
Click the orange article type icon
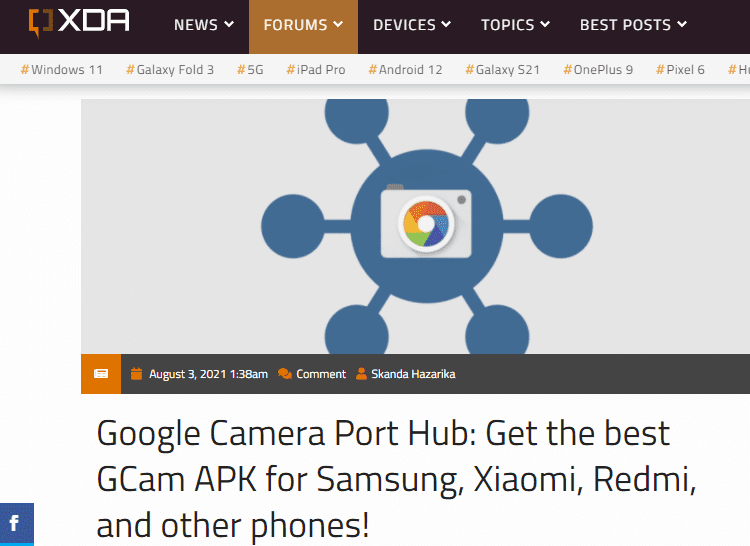pos(101,374)
